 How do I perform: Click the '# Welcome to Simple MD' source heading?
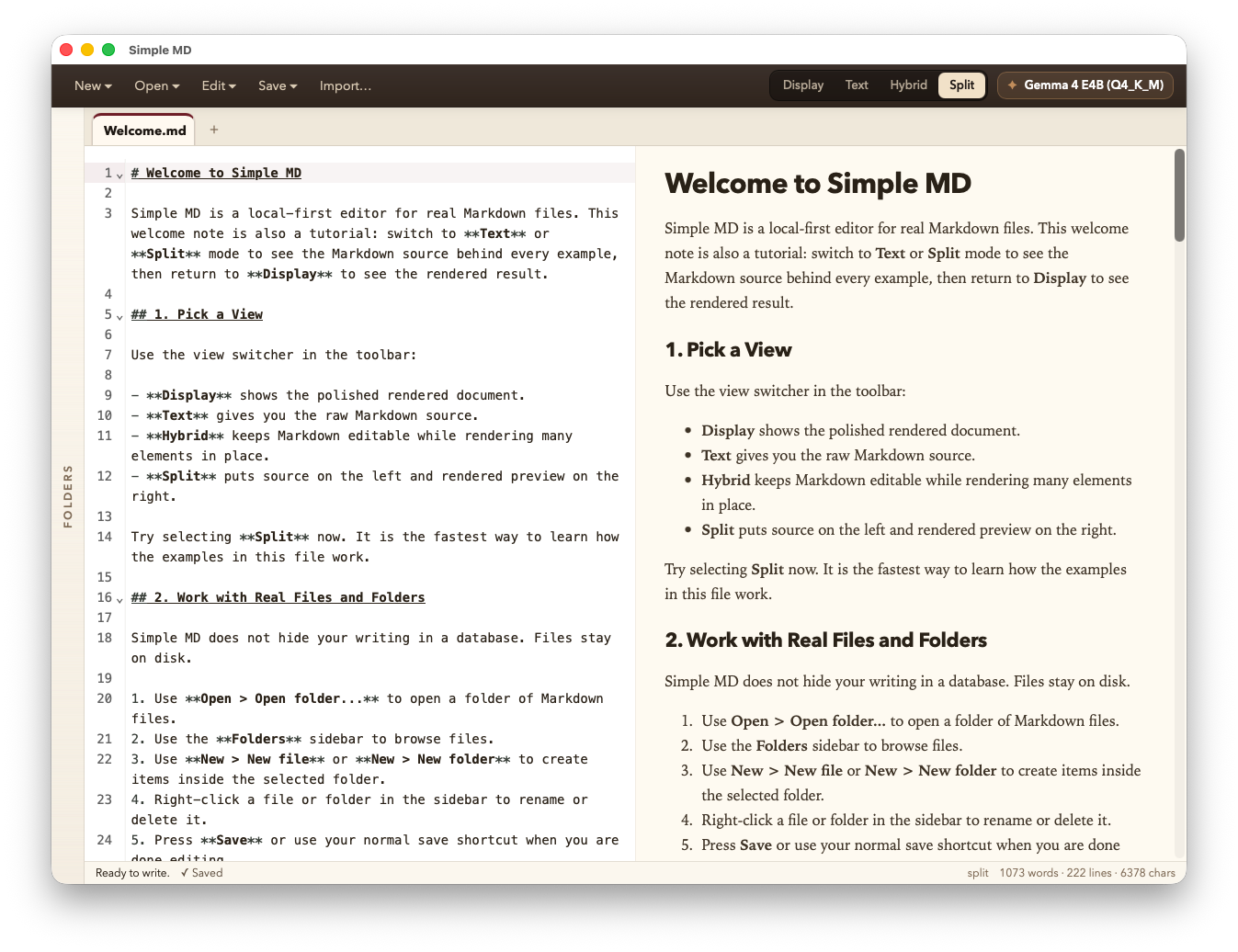[216, 173]
